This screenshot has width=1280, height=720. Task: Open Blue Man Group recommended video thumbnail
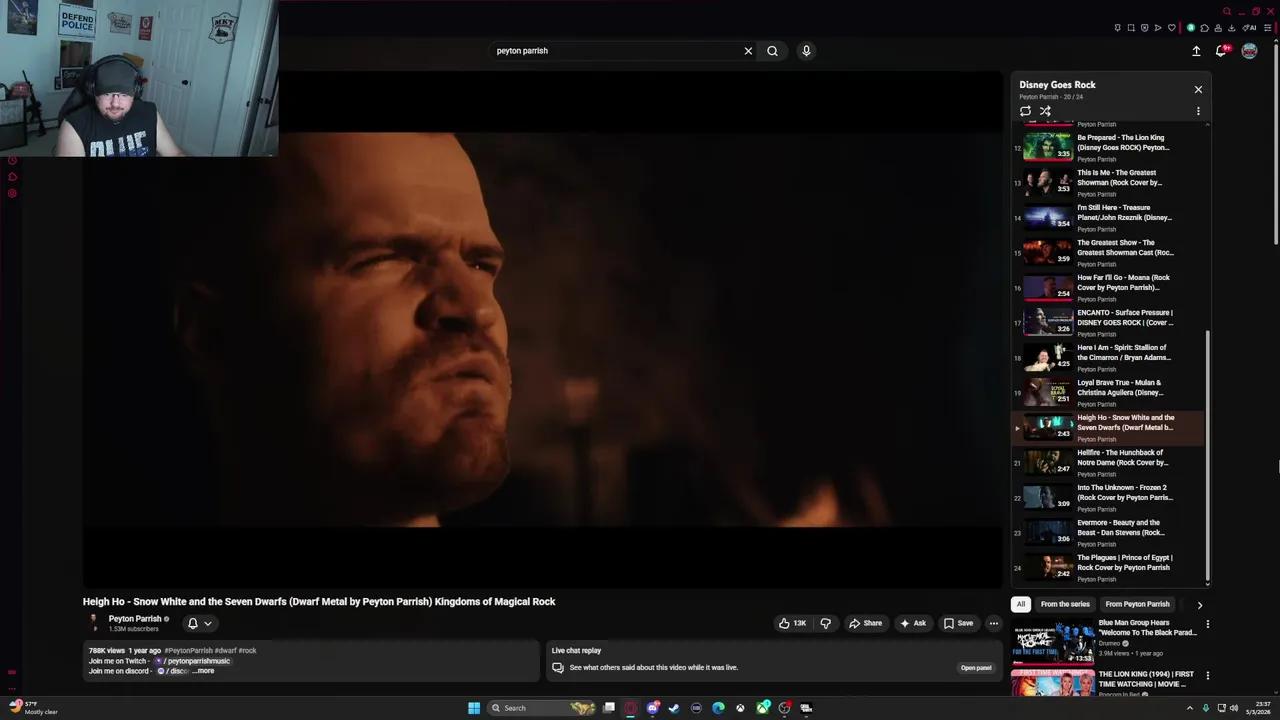(1052, 642)
